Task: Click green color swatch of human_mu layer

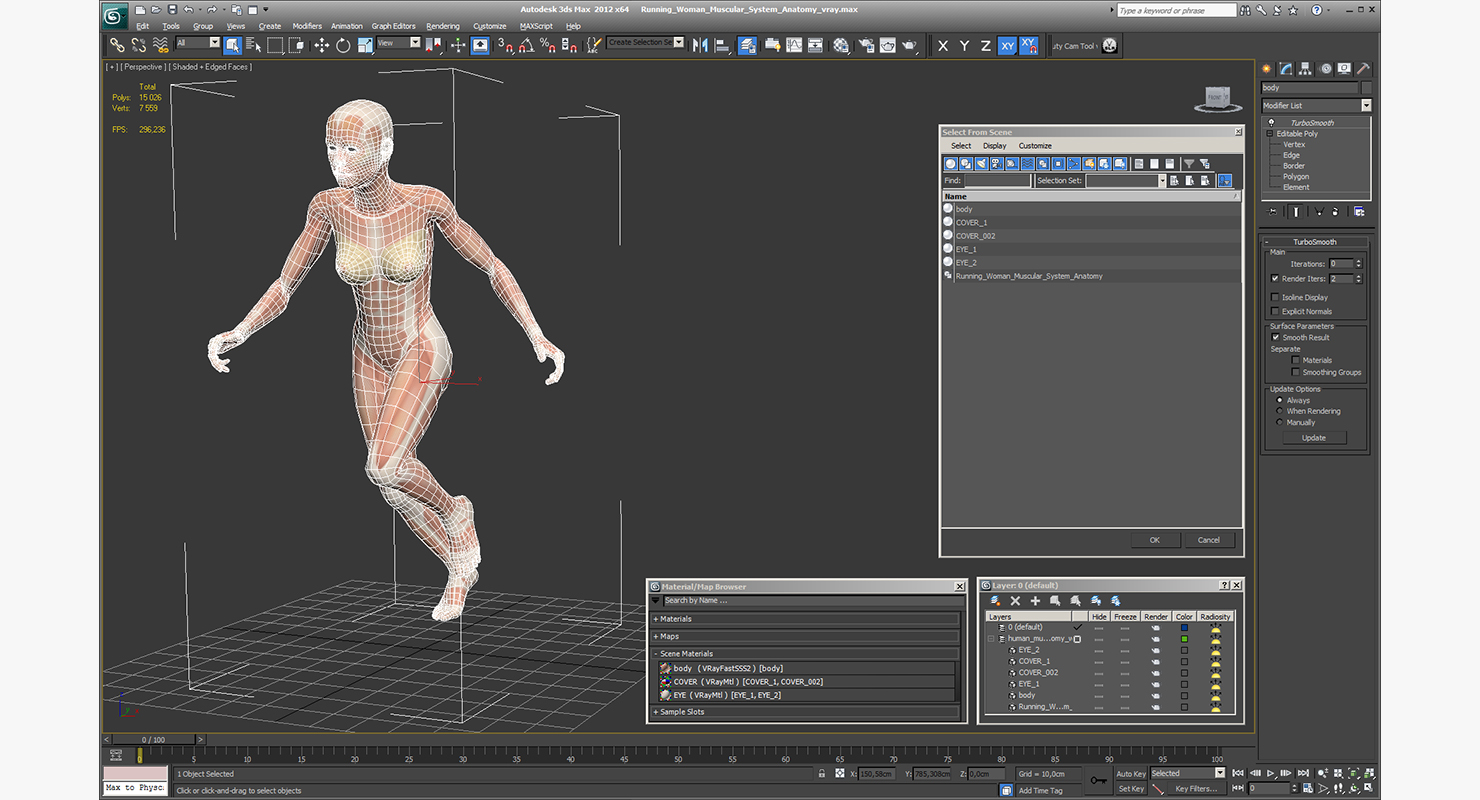Action: 1184,638
